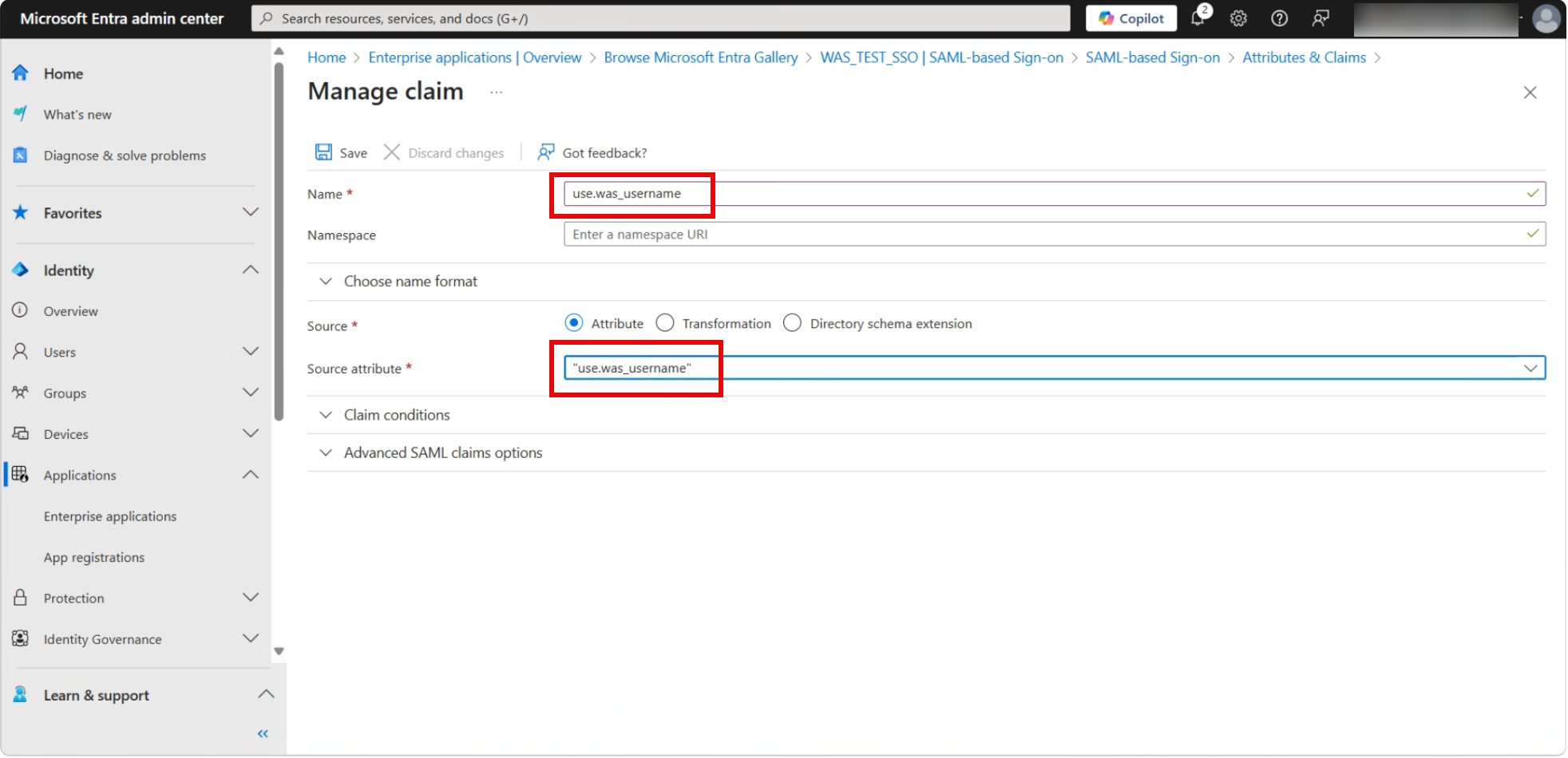Click the top bar feedback person icon
The image size is (1568, 758).
(x=1321, y=18)
